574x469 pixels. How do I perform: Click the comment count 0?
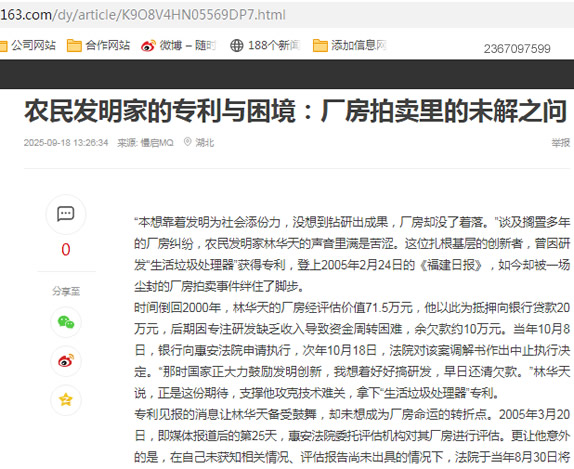tap(66, 250)
